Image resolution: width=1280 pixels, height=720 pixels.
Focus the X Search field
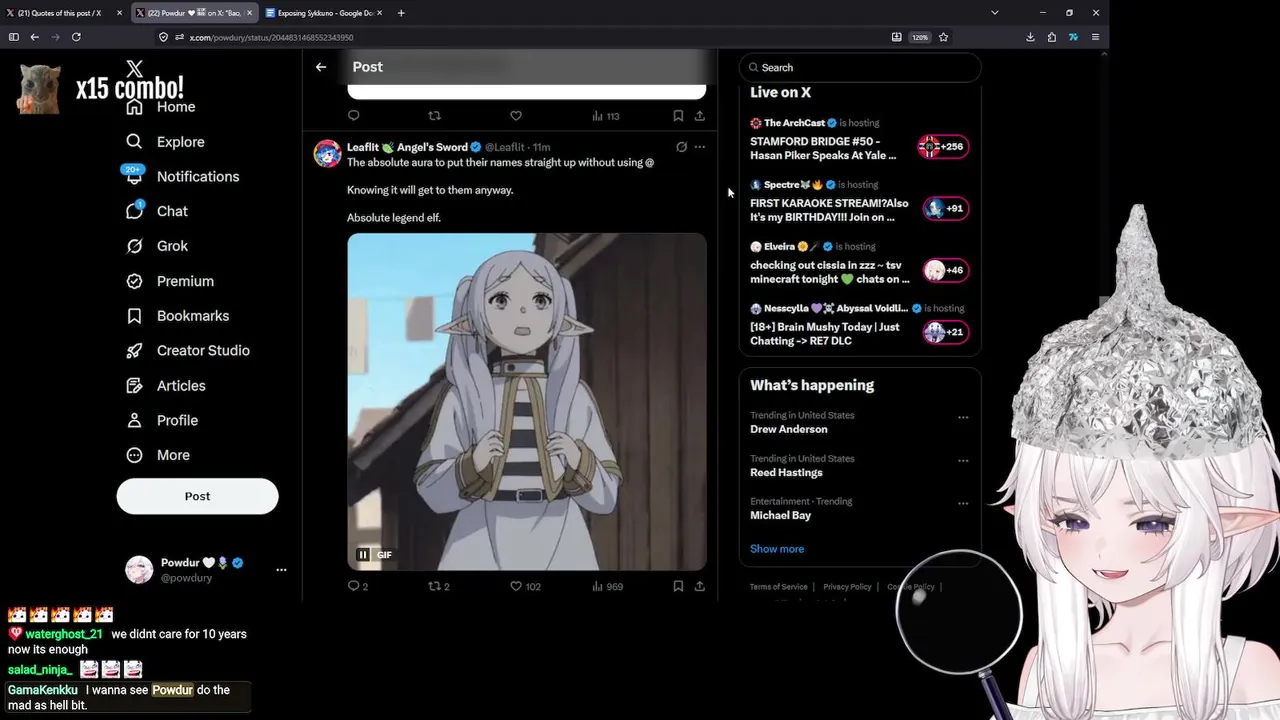pyautogui.click(x=860, y=67)
